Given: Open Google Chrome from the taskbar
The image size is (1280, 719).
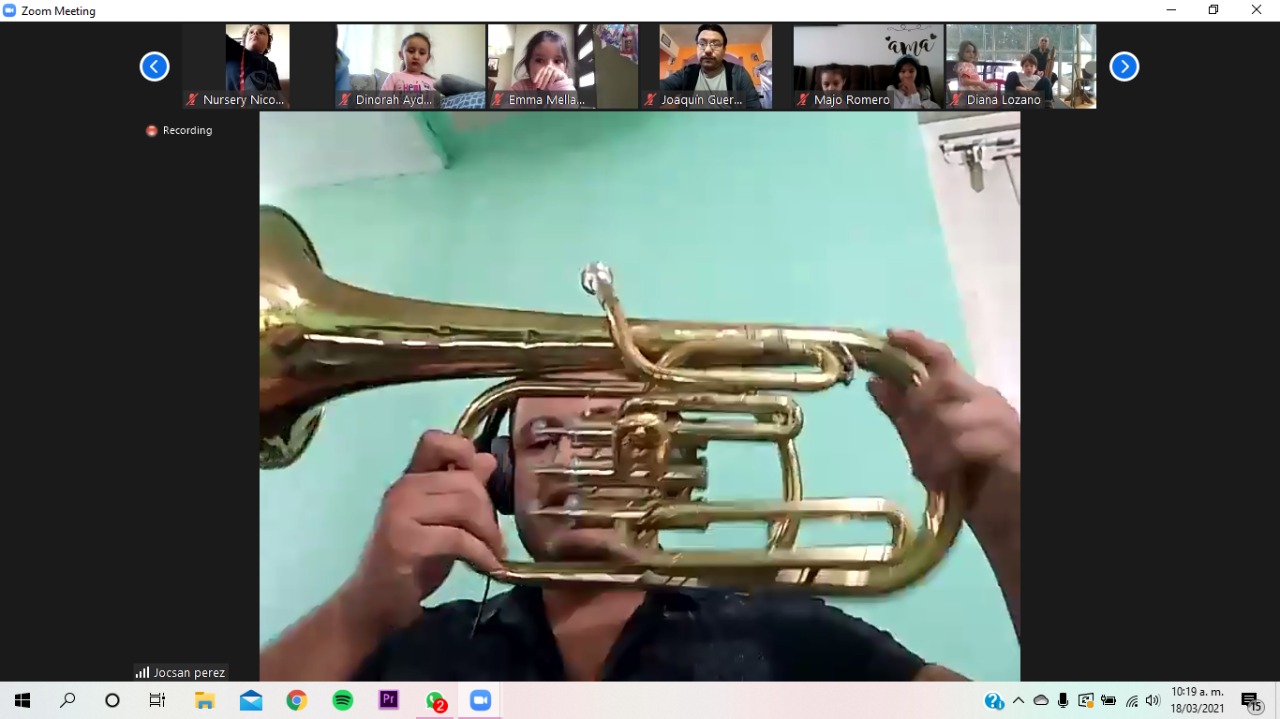Looking at the screenshot, I should tap(296, 700).
